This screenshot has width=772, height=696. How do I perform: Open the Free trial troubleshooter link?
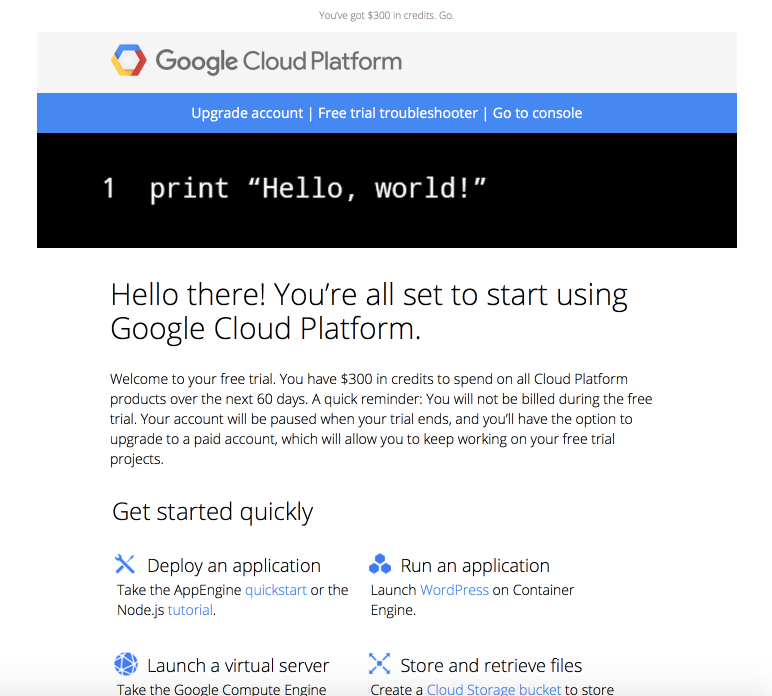(x=398, y=113)
